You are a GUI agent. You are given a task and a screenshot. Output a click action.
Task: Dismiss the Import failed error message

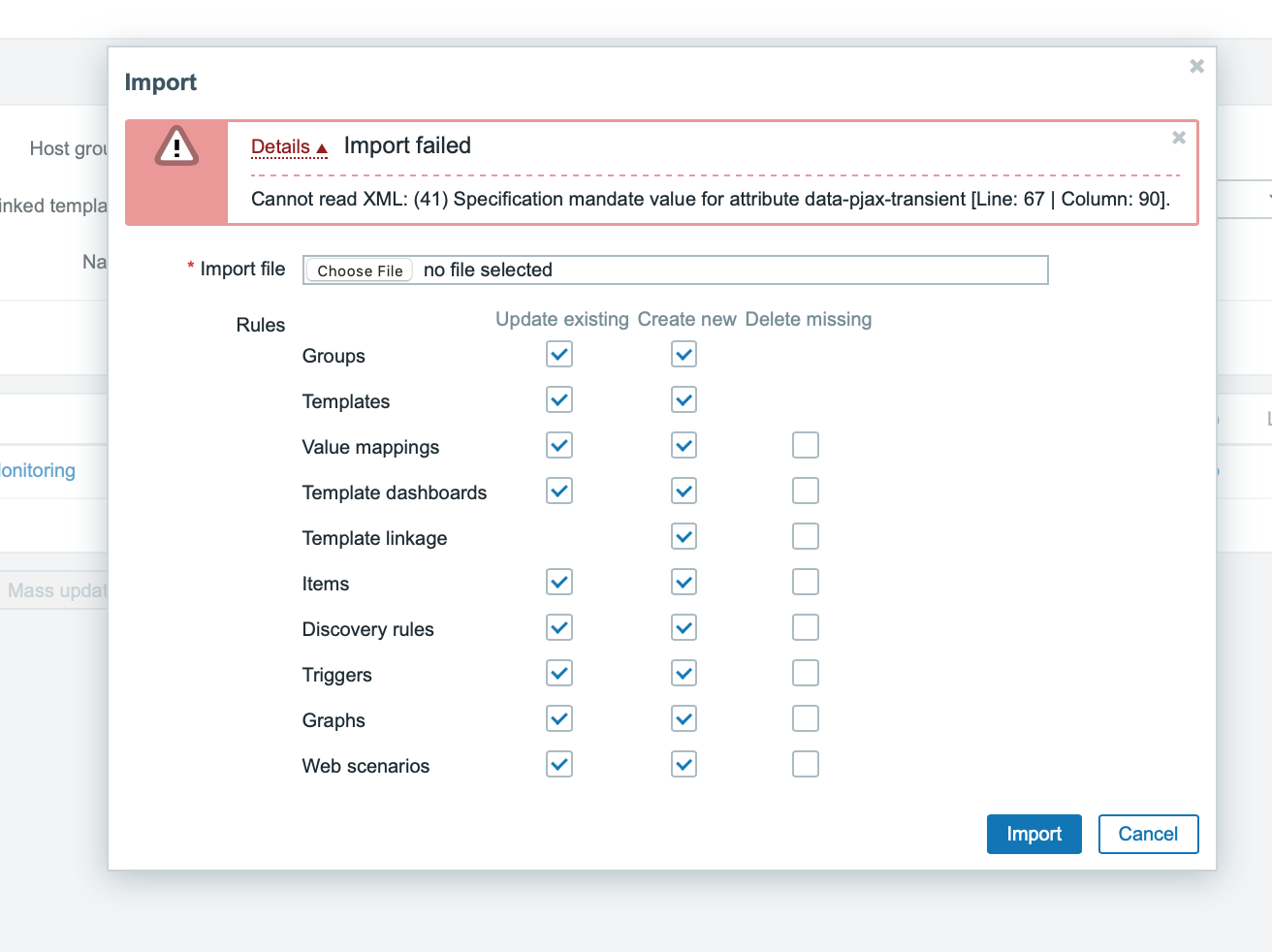click(1178, 138)
